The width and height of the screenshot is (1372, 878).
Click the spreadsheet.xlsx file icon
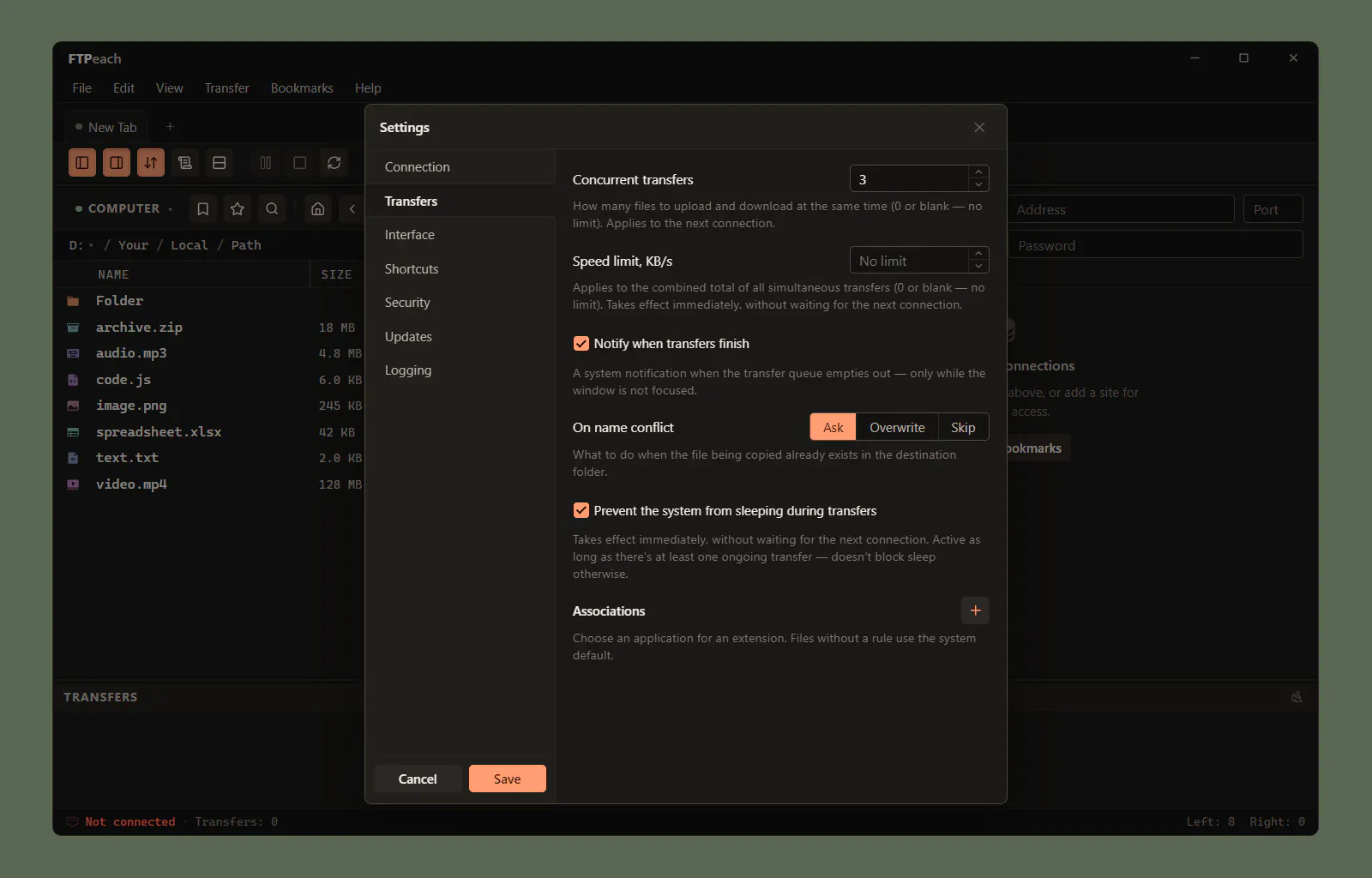pos(73,432)
